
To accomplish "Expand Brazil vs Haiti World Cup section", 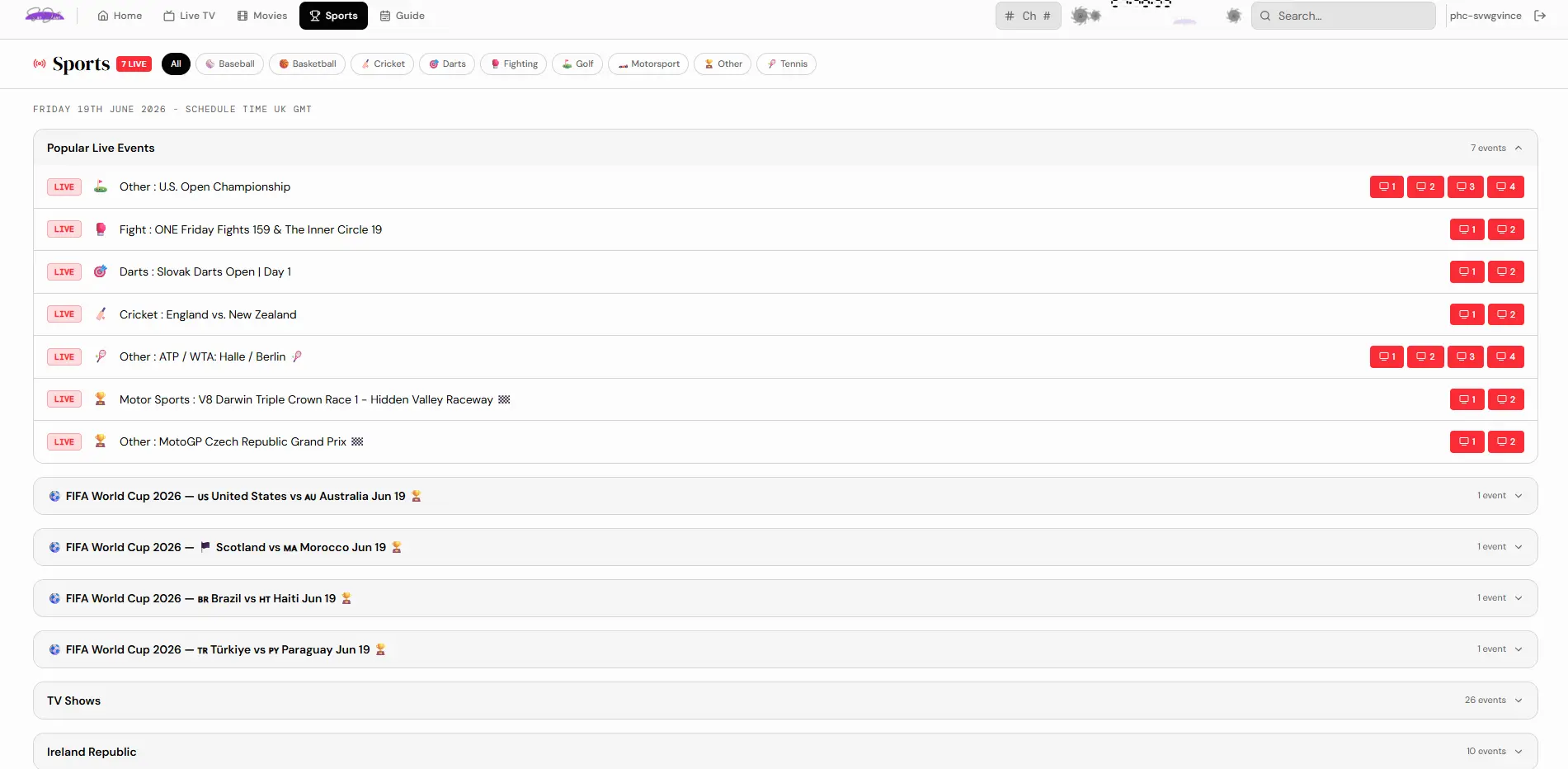I will (785, 598).
